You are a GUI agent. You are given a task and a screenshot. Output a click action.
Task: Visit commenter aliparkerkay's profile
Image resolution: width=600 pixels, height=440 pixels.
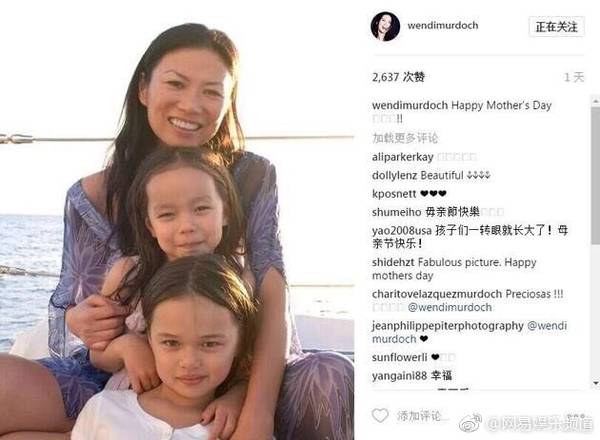[403, 157]
